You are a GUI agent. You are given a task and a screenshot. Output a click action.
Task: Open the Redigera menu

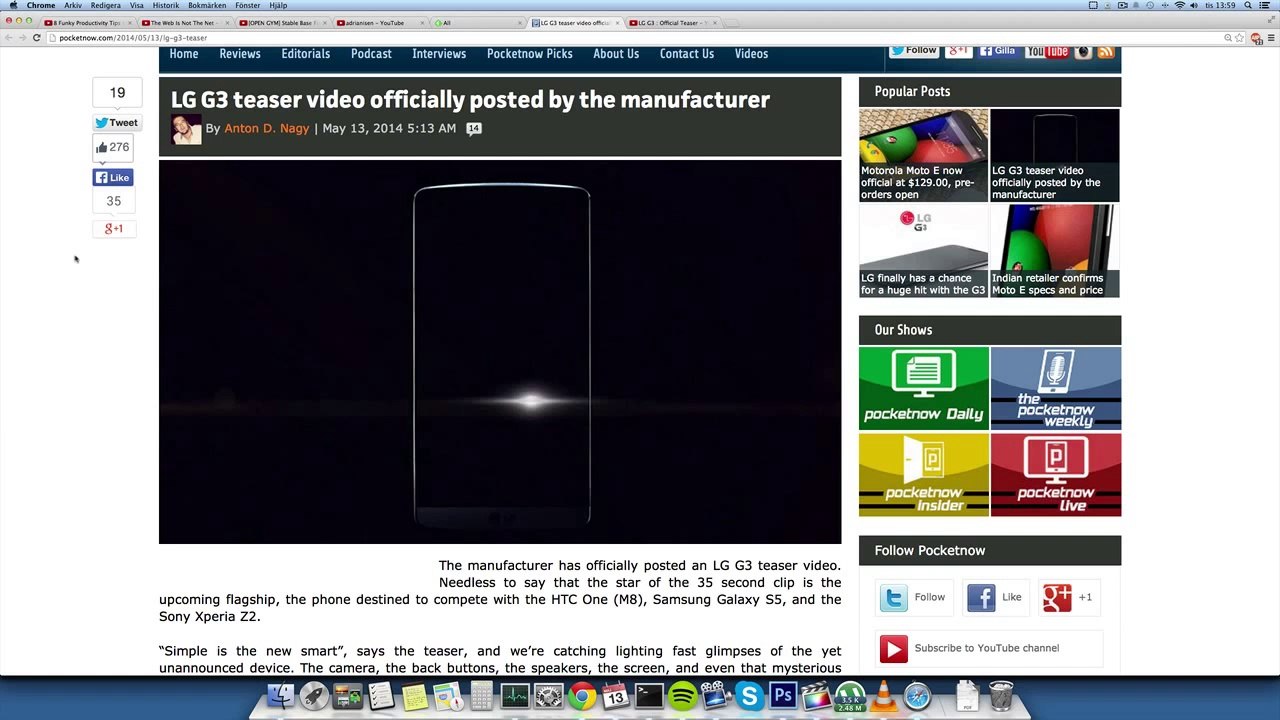[x=106, y=5]
